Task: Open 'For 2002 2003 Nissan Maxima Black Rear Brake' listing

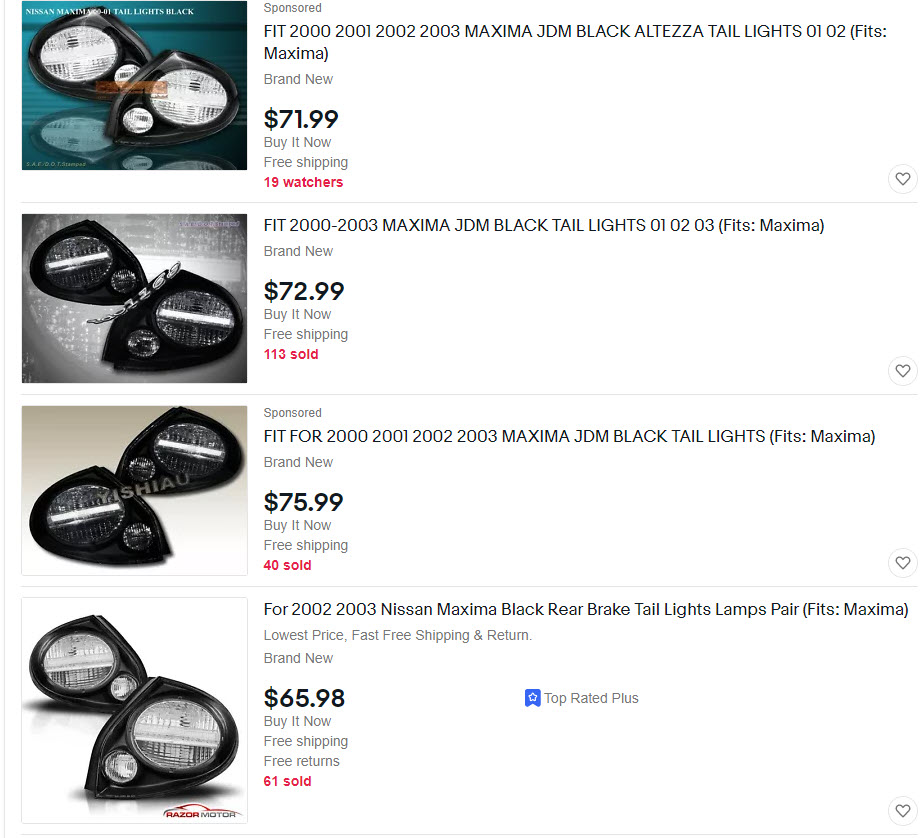Action: [585, 610]
